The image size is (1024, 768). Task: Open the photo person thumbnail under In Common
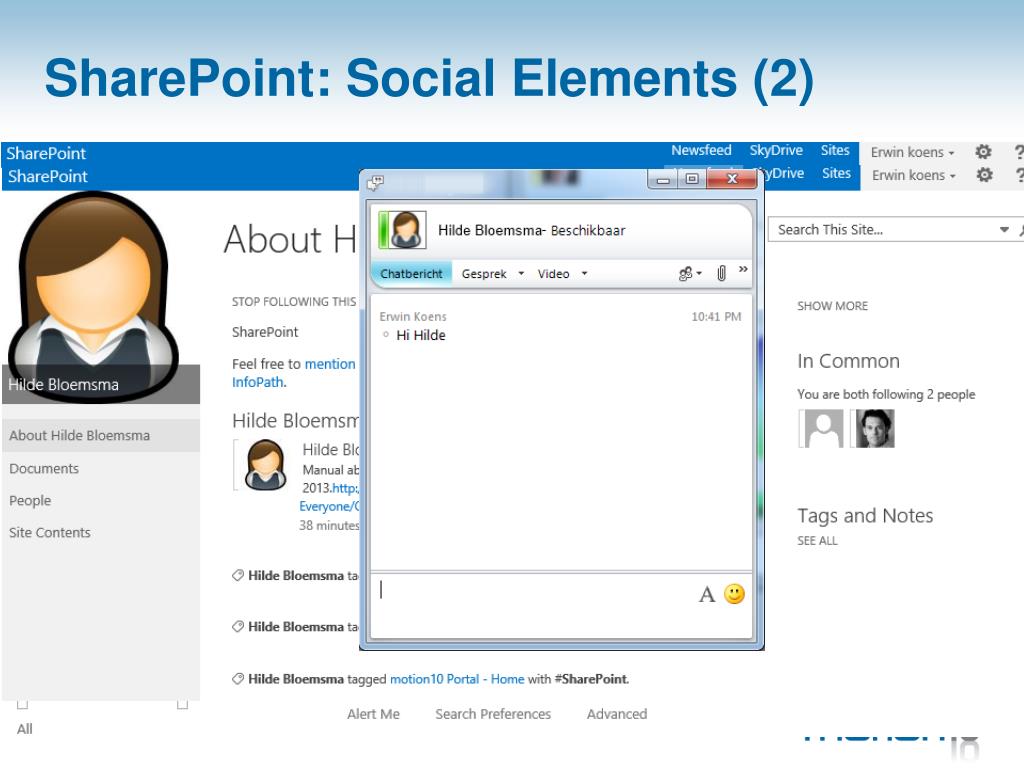(x=874, y=428)
